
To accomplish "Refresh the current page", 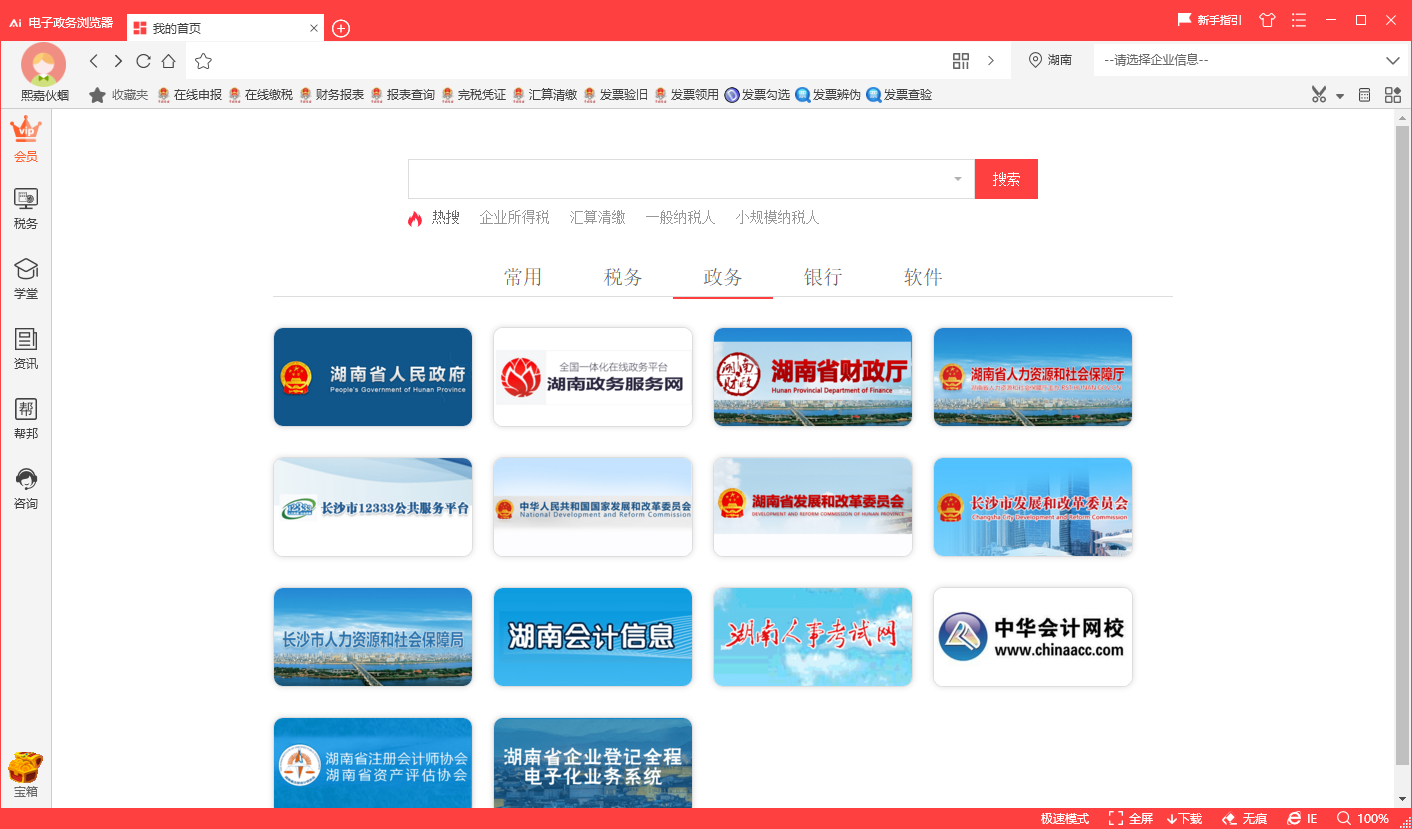I will [143, 61].
